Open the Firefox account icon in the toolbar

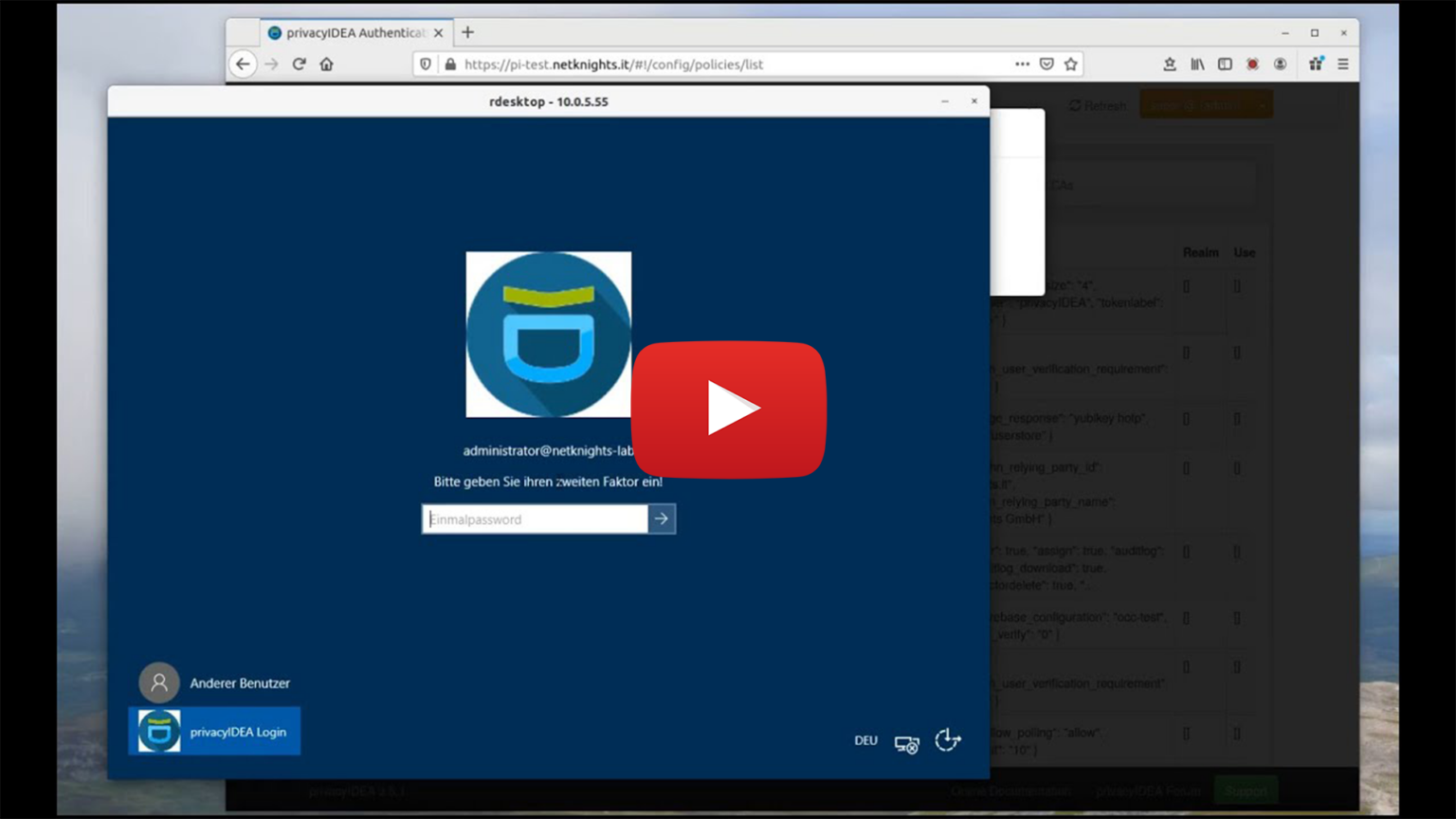(x=1280, y=64)
